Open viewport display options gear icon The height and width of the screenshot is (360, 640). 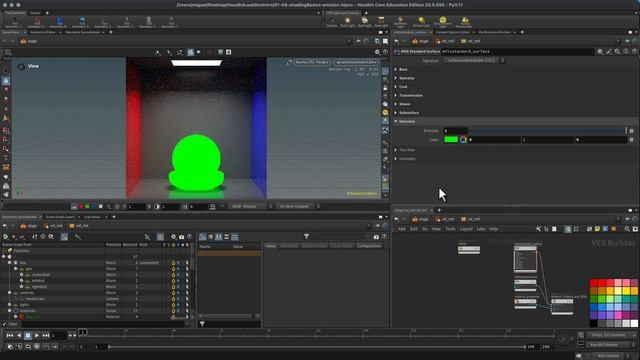point(377,52)
